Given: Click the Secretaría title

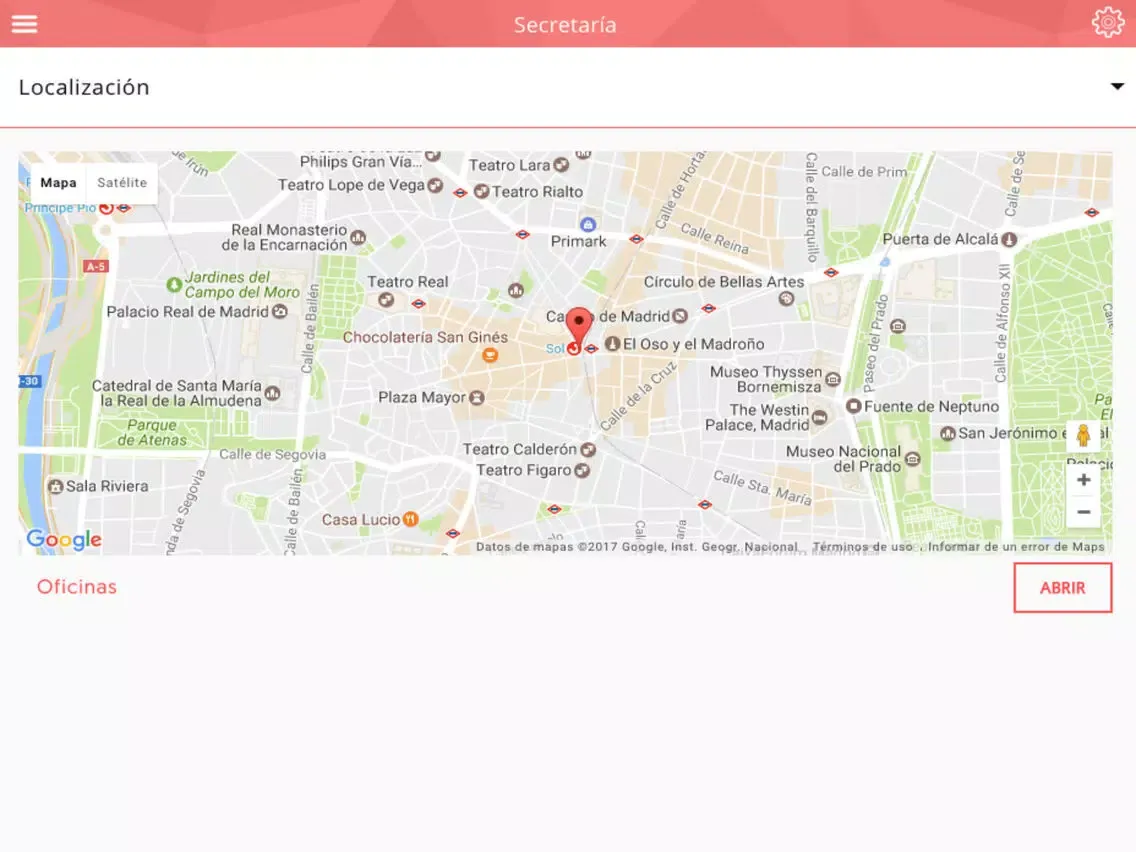Looking at the screenshot, I should (x=565, y=25).
